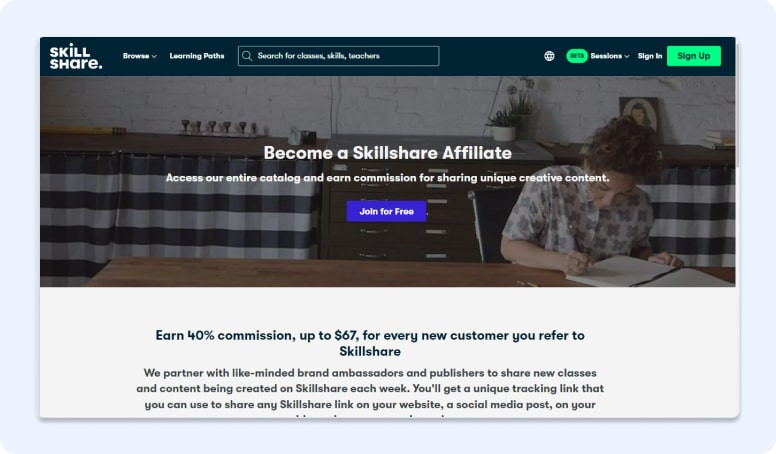
Task: Click the page's vertical scrollbar
Action: [737, 105]
